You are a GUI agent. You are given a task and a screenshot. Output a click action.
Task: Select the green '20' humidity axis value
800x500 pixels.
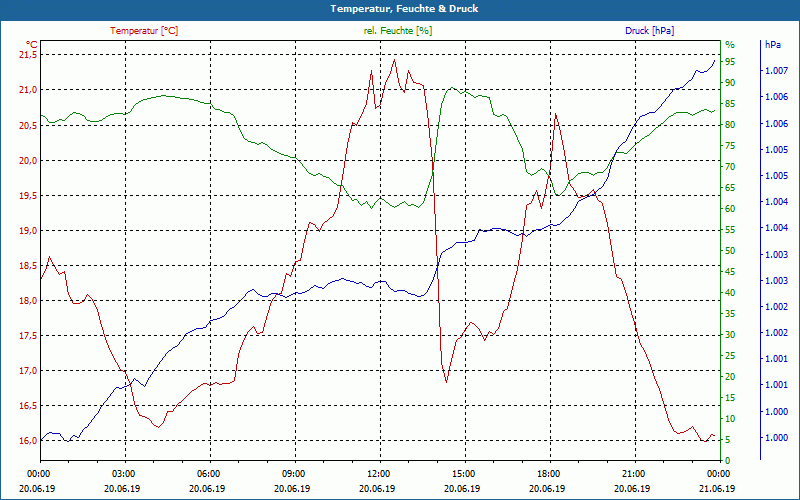coord(730,377)
